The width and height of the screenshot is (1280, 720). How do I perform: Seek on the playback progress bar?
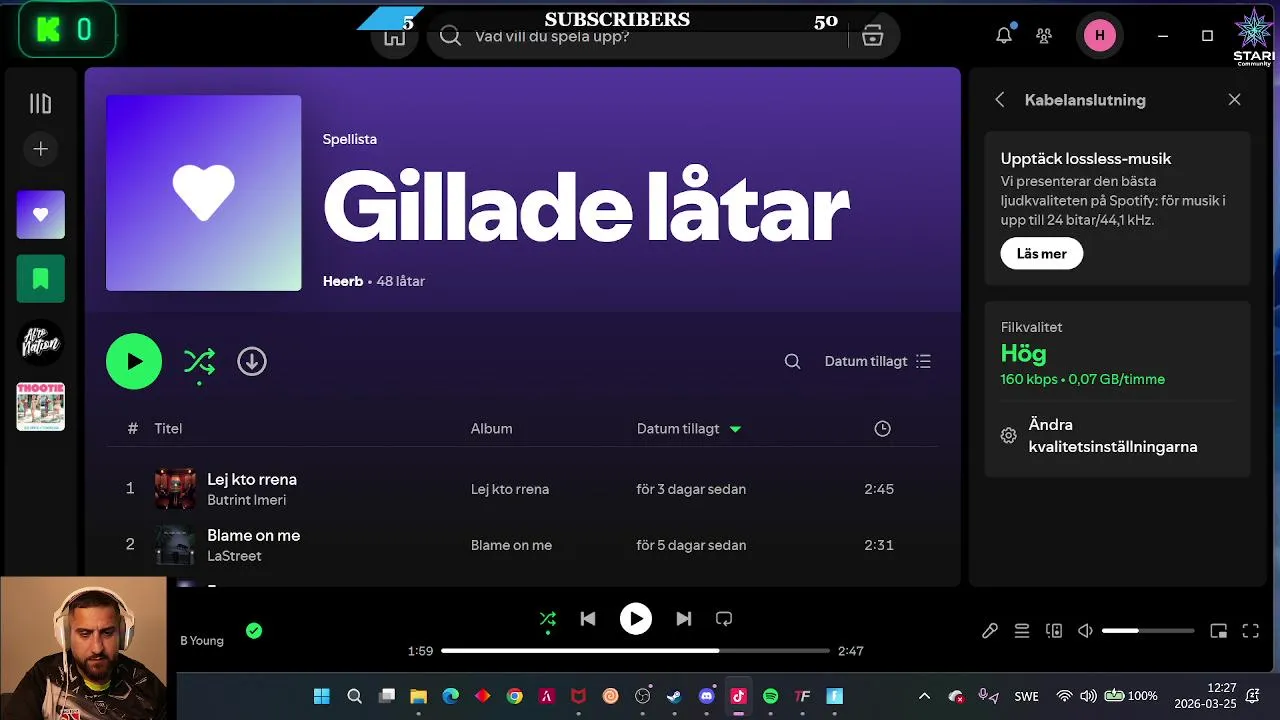635,651
